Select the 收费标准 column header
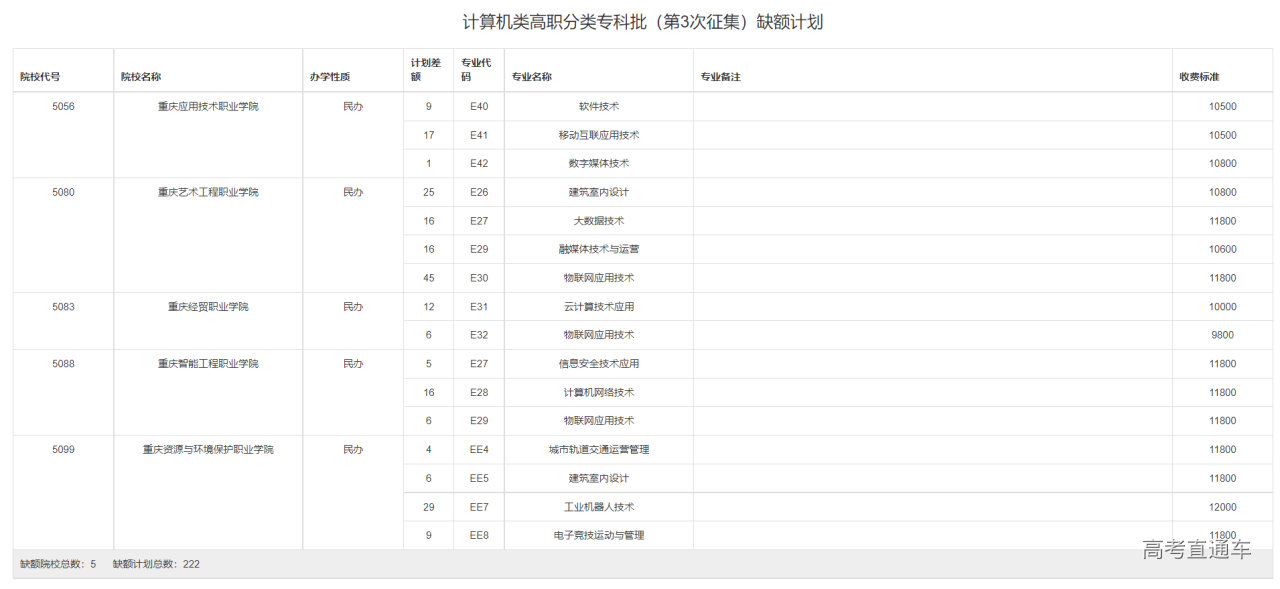The image size is (1280, 589). click(x=1199, y=77)
